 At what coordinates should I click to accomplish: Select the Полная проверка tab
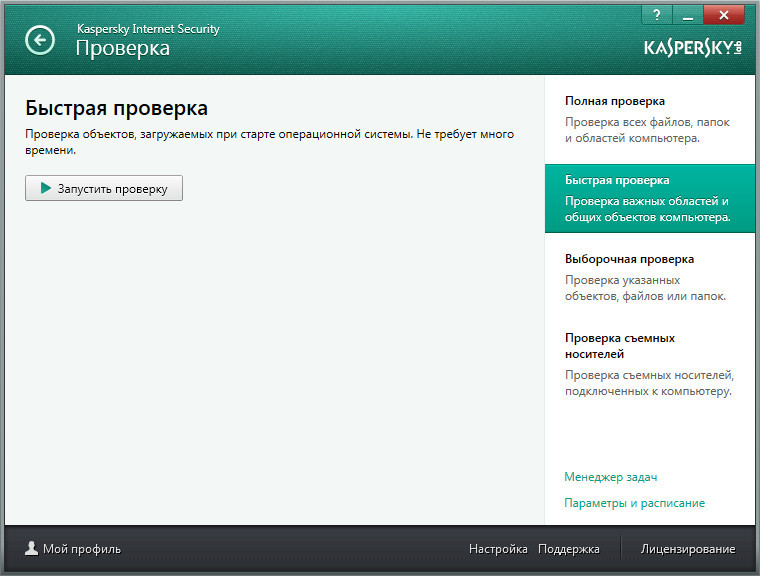tap(650, 119)
